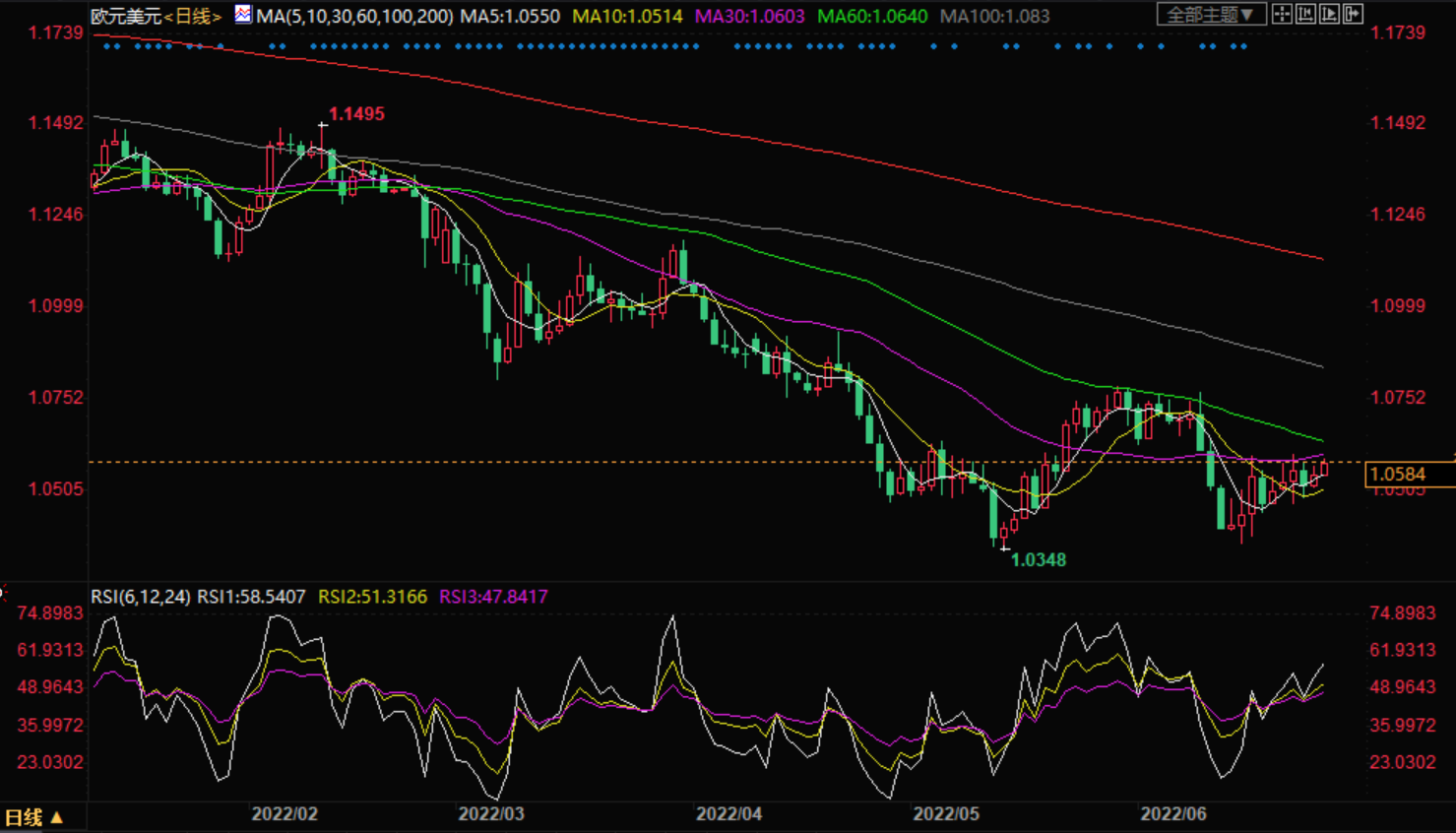Click the yellow MA10:1.0514 legend

tap(627, 16)
